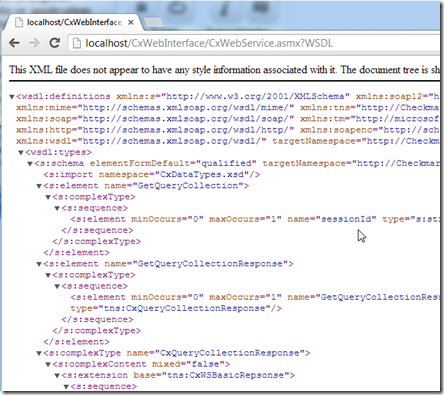Collapse the last s:sequence node at bottom

66,387
